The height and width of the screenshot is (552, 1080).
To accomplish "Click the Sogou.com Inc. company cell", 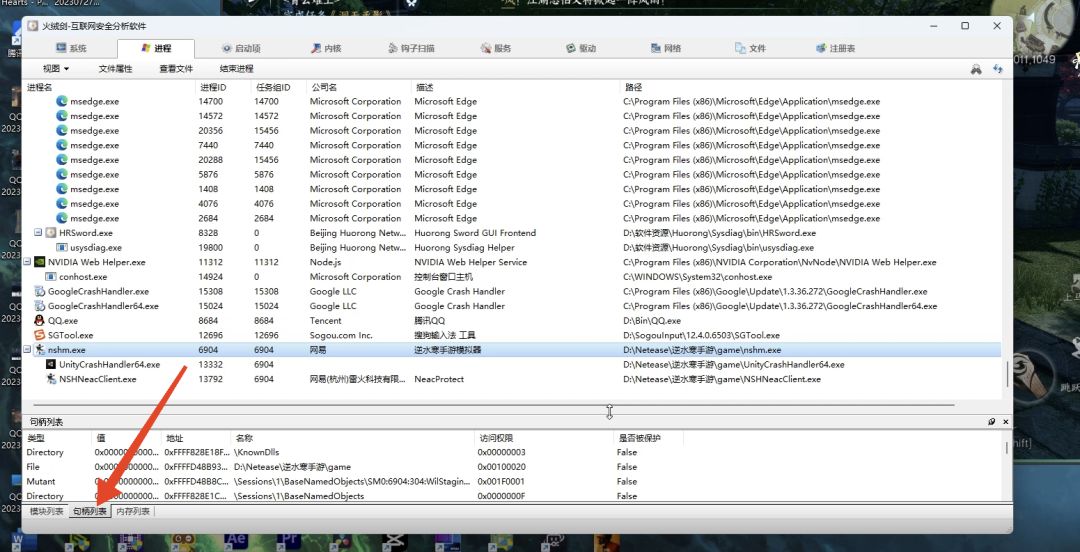I will (341, 335).
